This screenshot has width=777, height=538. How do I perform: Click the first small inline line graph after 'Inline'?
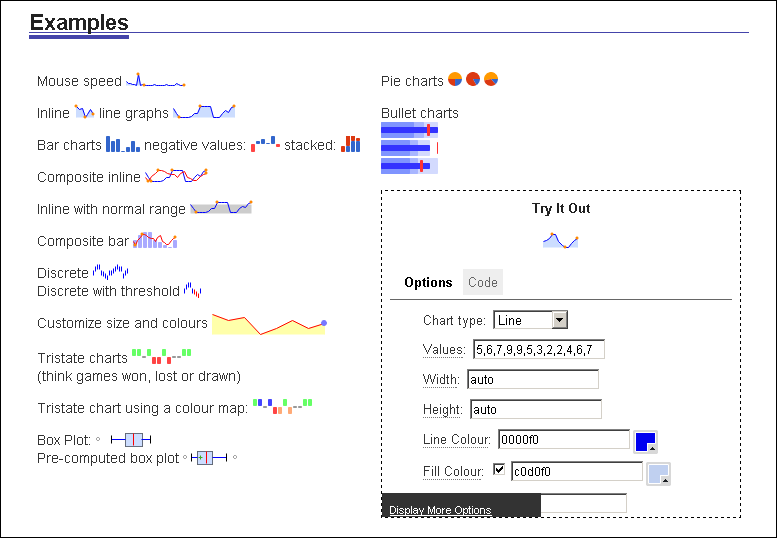click(x=84, y=112)
